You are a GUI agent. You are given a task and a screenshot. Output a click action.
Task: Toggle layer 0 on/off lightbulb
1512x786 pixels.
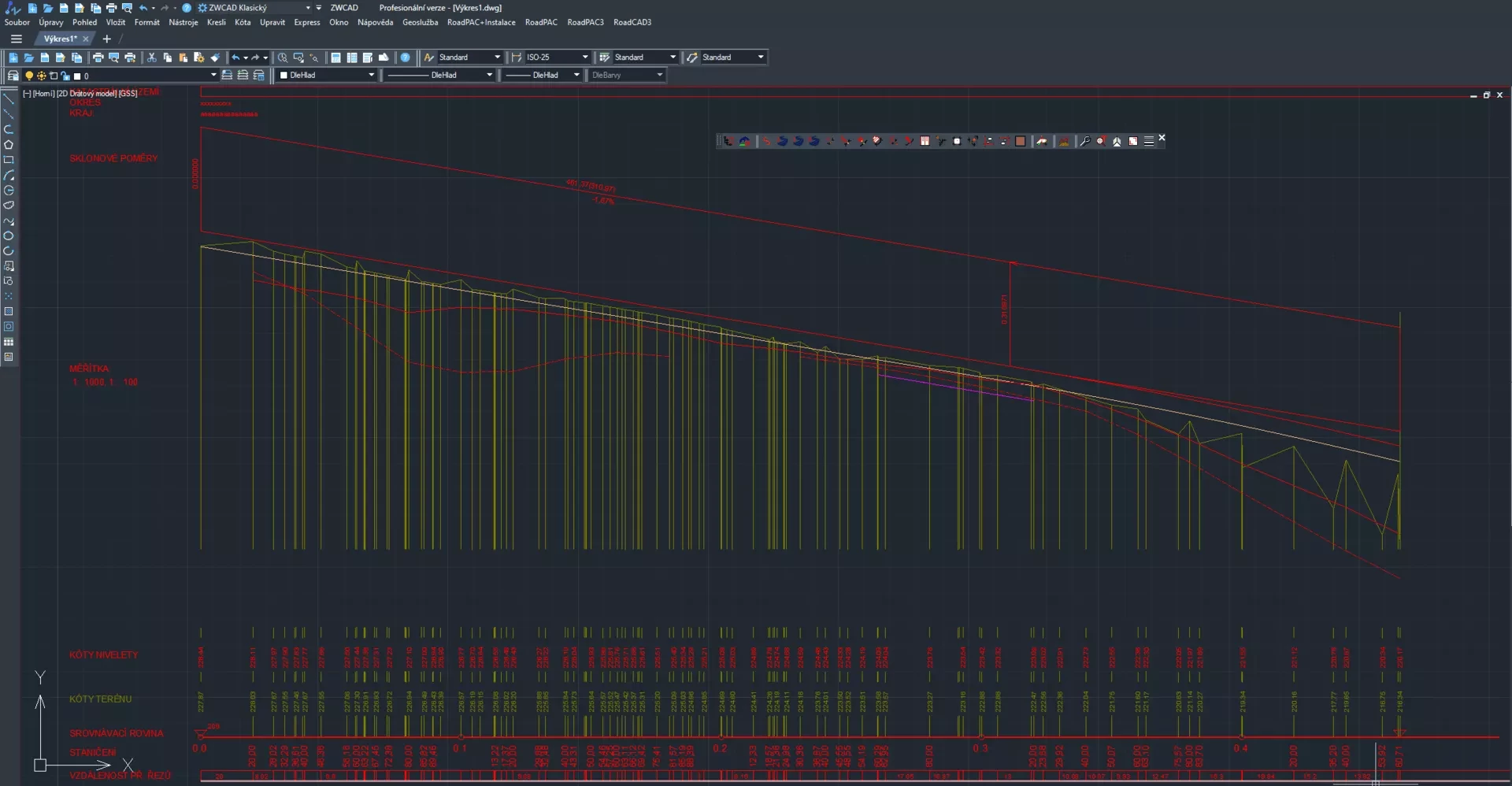29,76
